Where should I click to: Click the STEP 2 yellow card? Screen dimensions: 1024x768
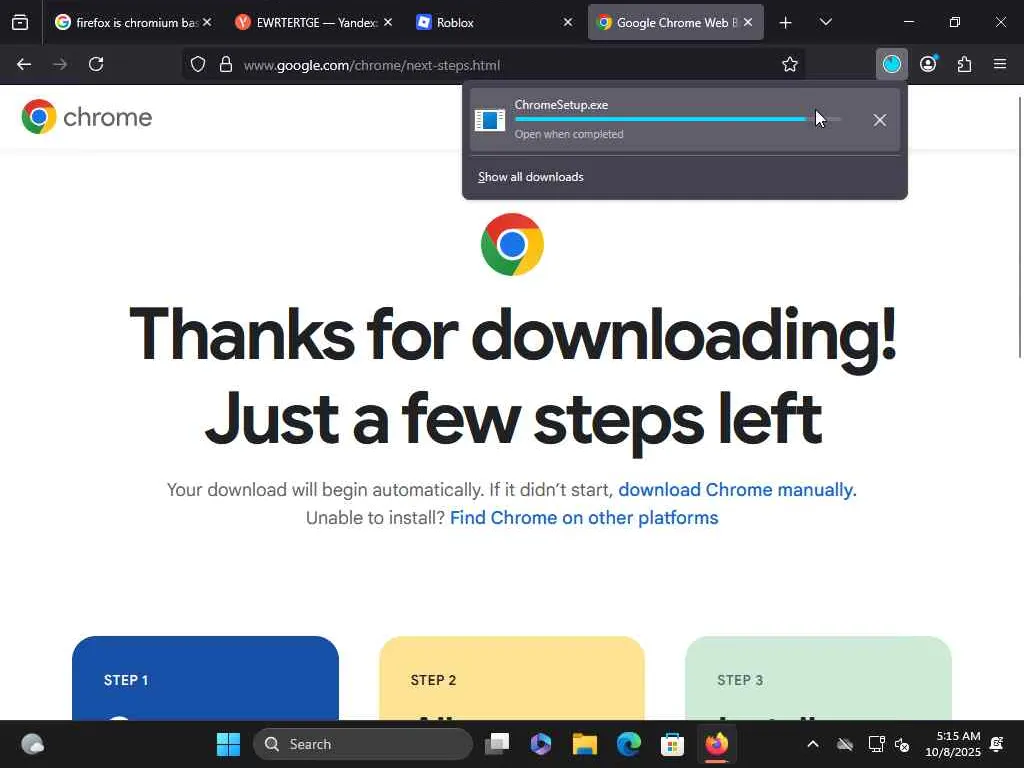(x=512, y=678)
